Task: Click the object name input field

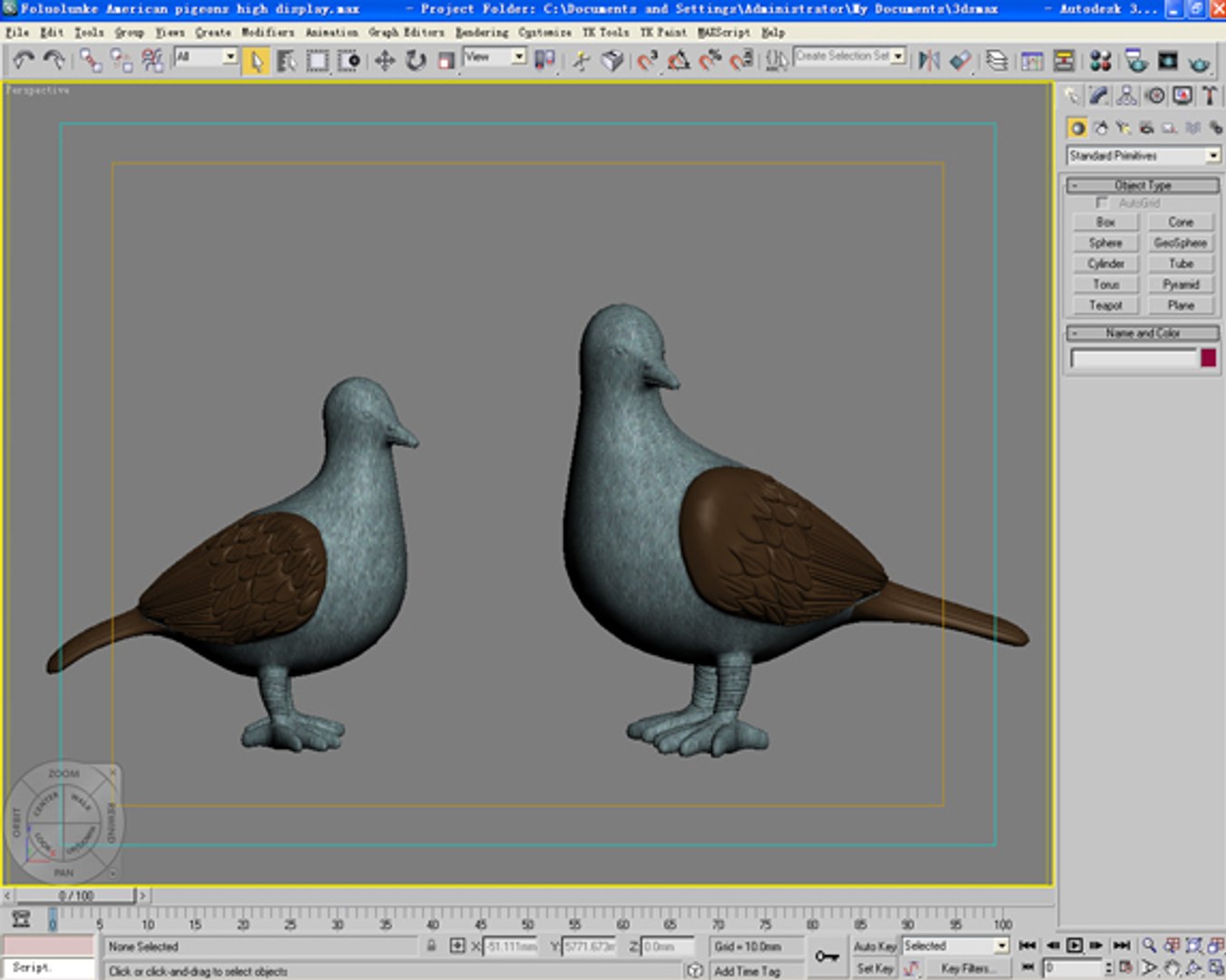Action: 1133,358
